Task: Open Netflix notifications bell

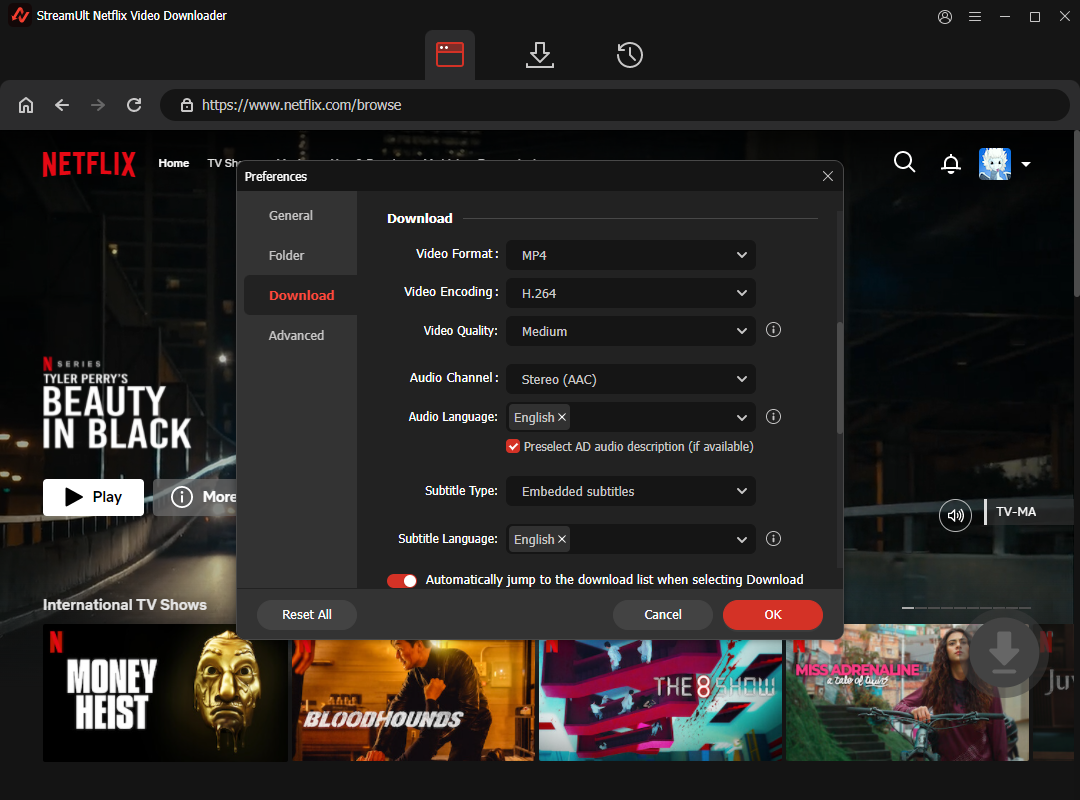Action: [x=951, y=164]
